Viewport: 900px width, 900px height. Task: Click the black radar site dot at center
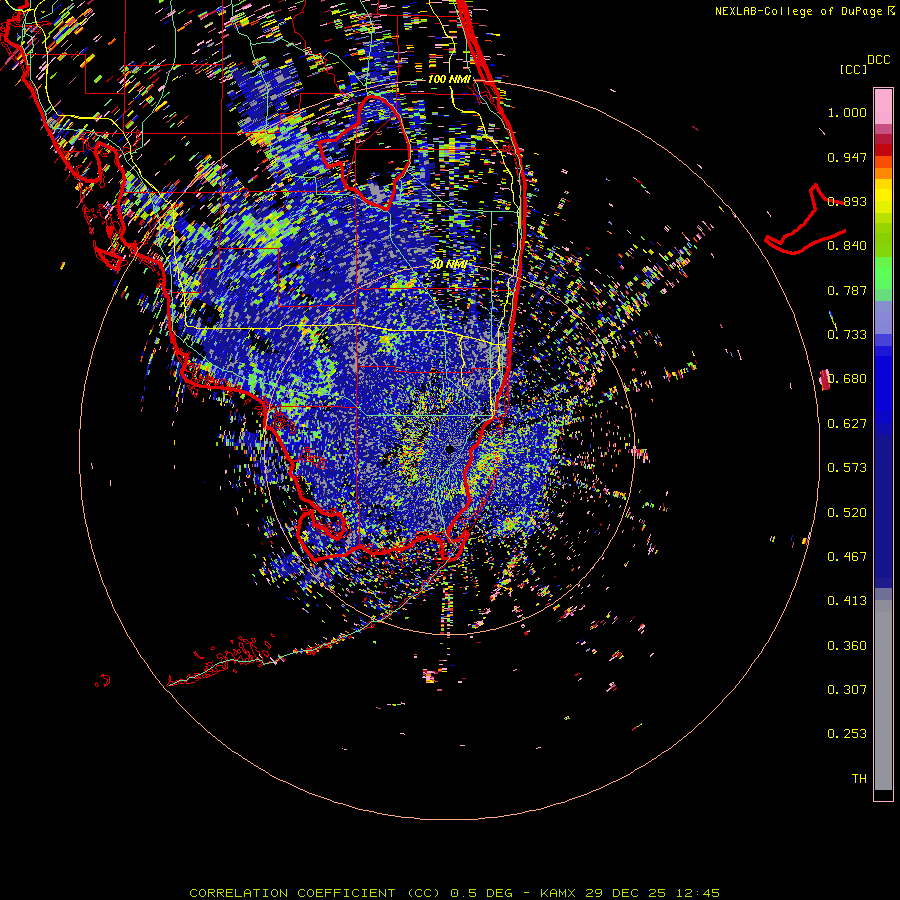[450, 449]
